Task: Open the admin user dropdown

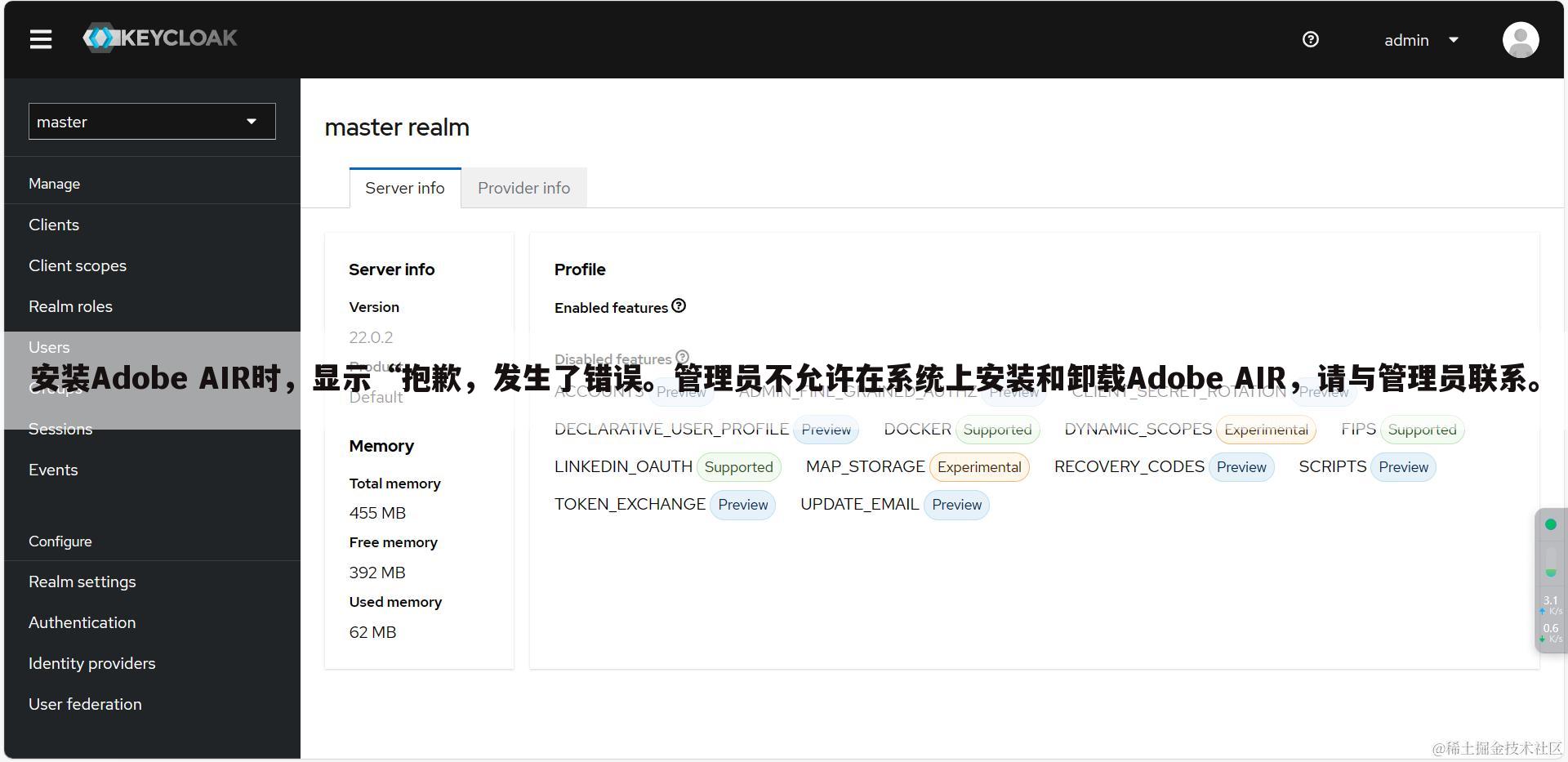Action: coord(1421,40)
